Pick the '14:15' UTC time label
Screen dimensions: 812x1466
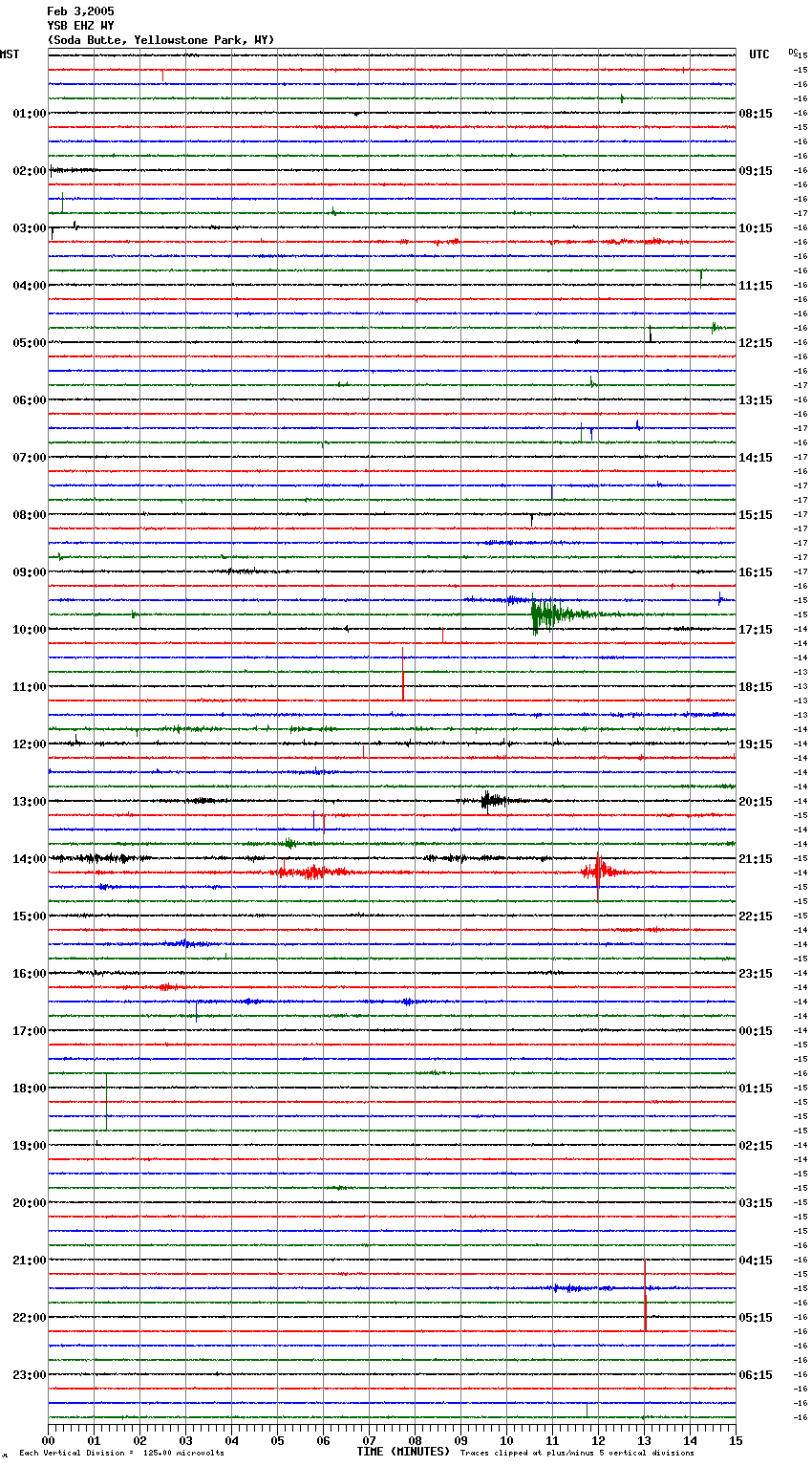click(x=756, y=458)
